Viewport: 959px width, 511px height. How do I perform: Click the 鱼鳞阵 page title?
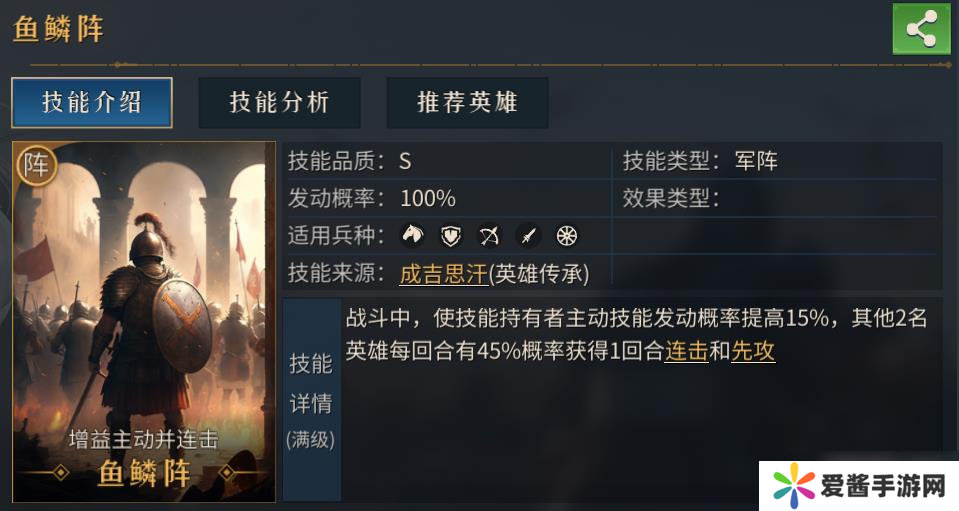coord(58,28)
